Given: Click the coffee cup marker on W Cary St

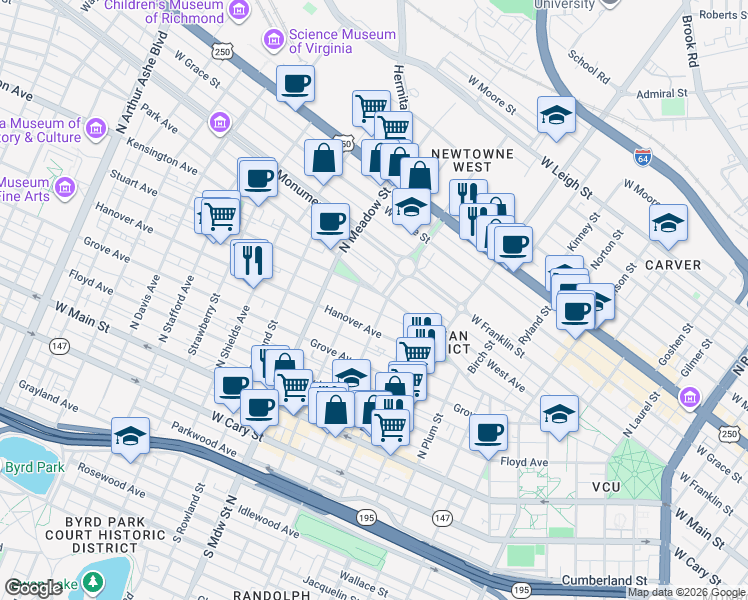Looking at the screenshot, I should pos(260,409).
